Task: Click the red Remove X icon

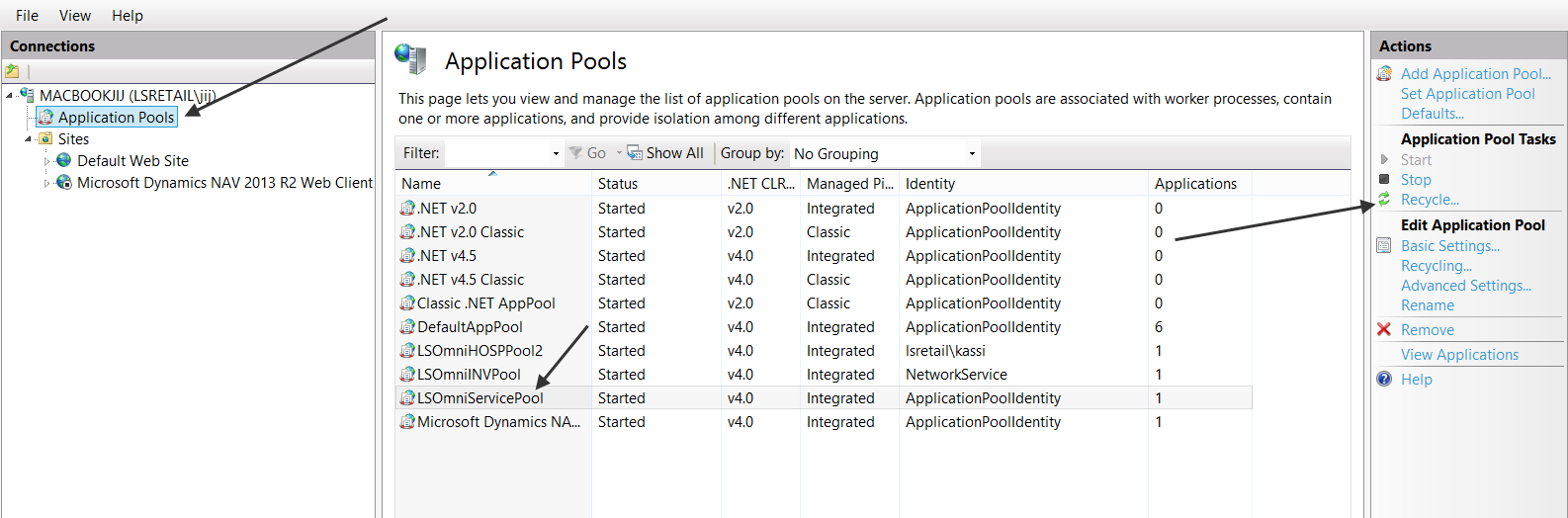Action: click(x=1384, y=329)
